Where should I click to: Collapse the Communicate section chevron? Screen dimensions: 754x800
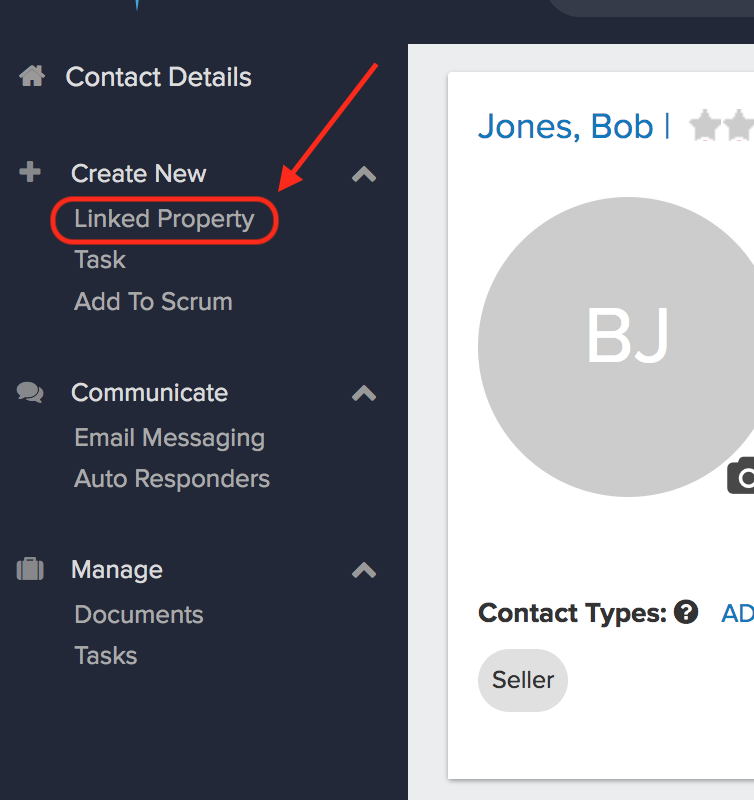(364, 393)
